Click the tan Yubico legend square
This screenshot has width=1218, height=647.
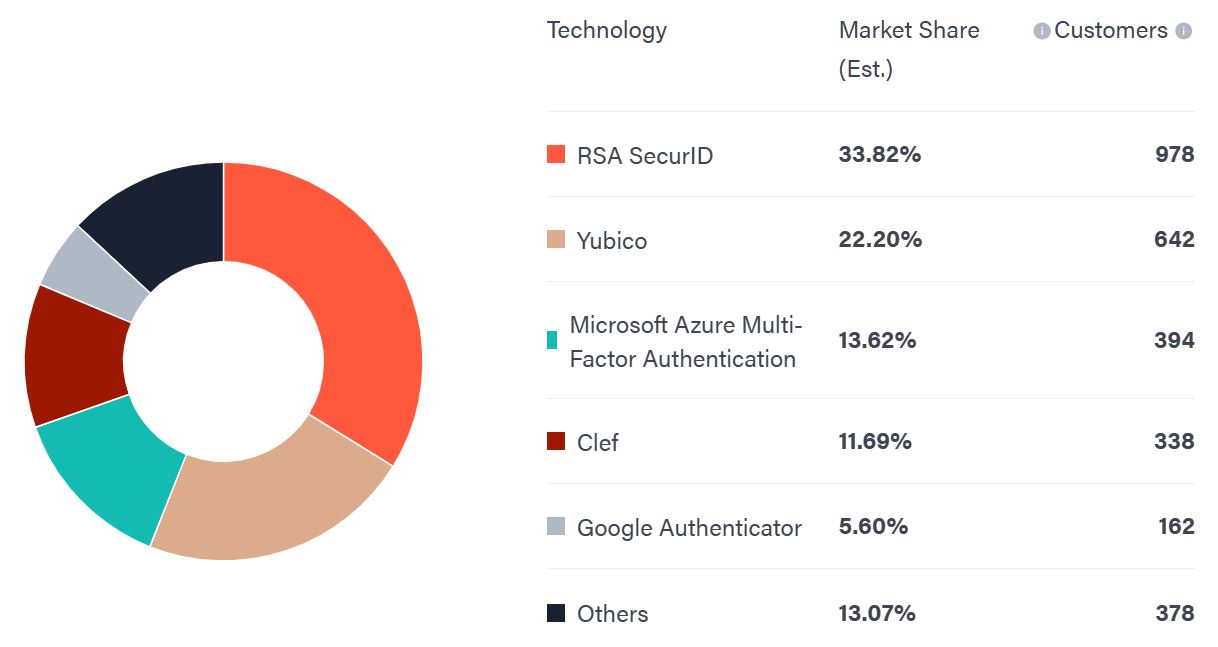coord(556,239)
